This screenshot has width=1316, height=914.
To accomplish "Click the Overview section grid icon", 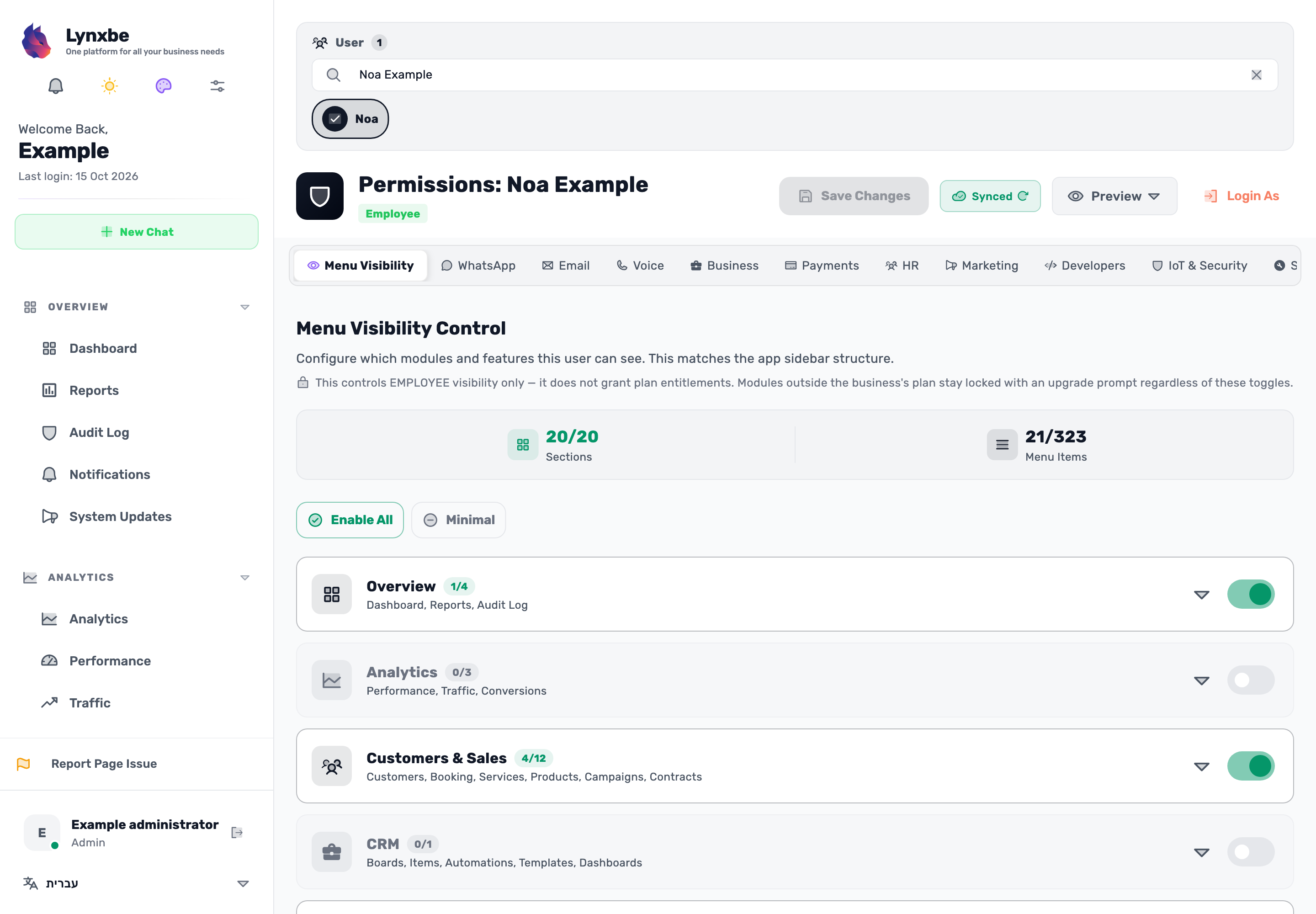I will pos(332,594).
